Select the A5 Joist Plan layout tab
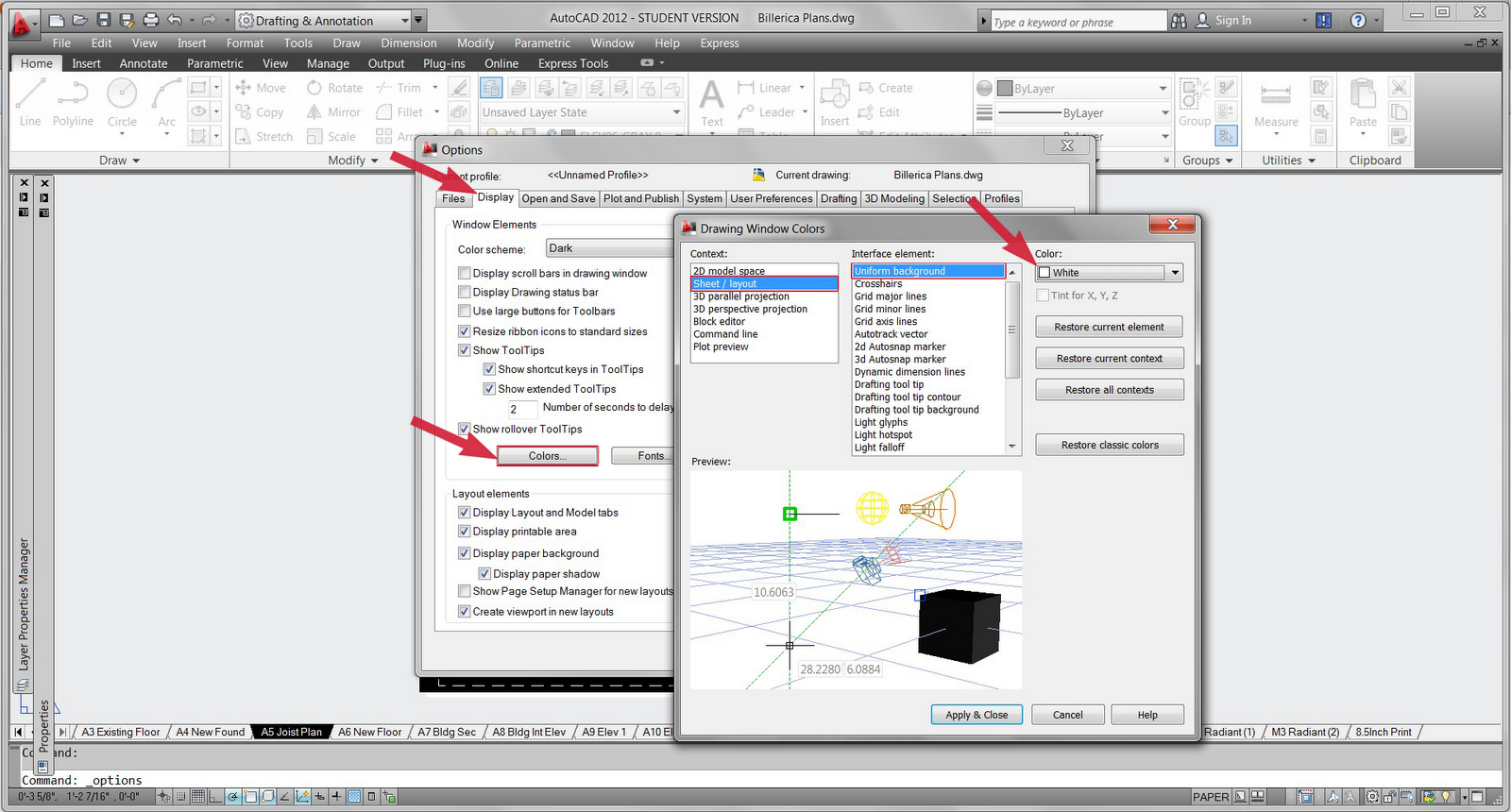This screenshot has height=812, width=1511. [x=292, y=732]
